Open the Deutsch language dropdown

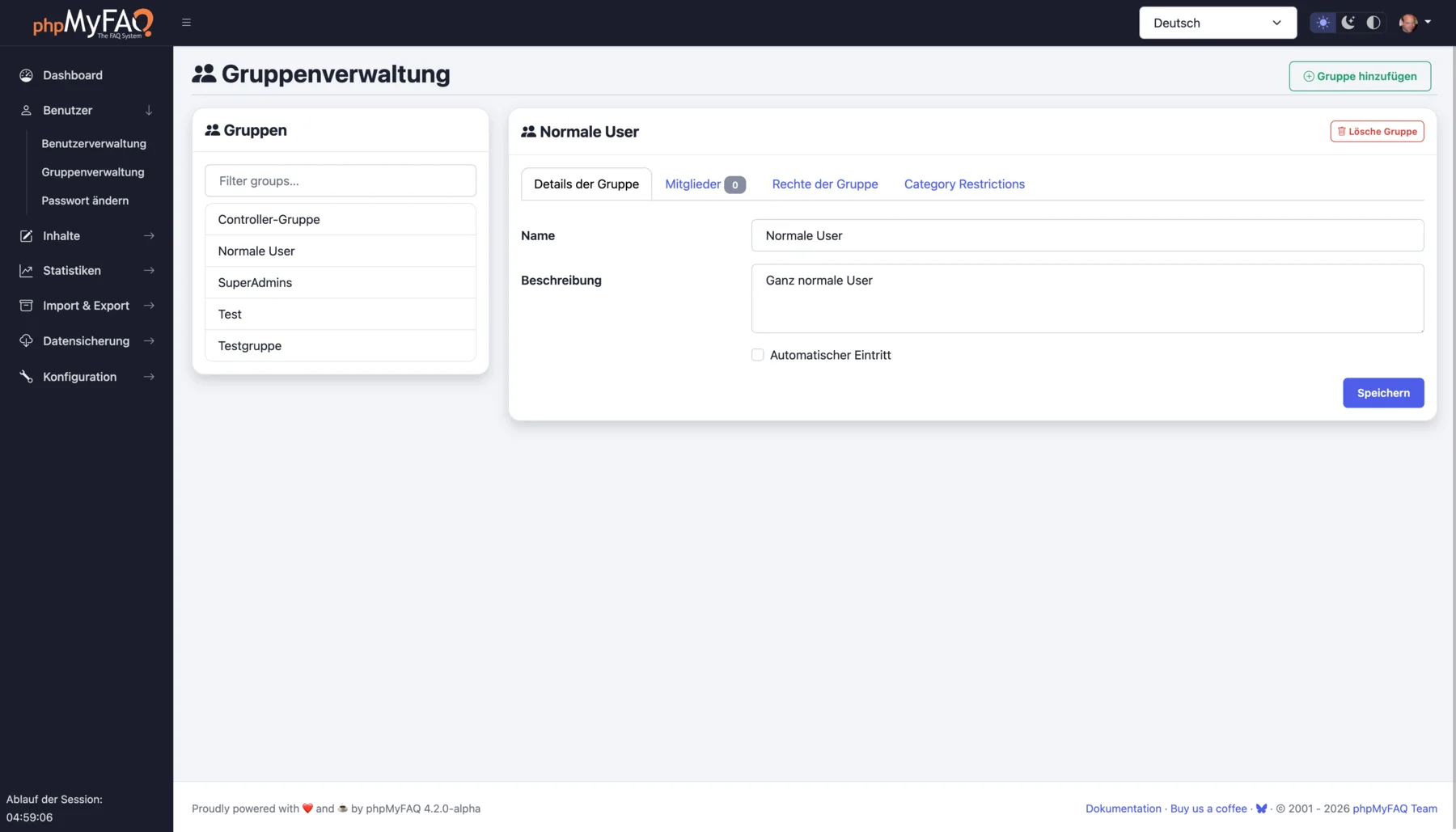click(1217, 23)
